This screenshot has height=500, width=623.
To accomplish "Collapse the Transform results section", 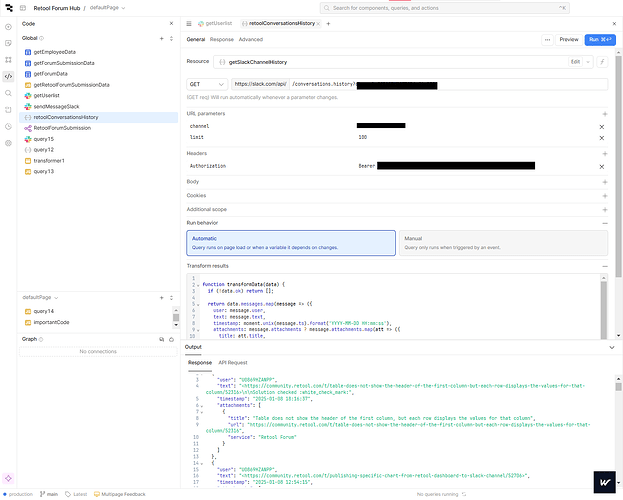I will point(605,266).
